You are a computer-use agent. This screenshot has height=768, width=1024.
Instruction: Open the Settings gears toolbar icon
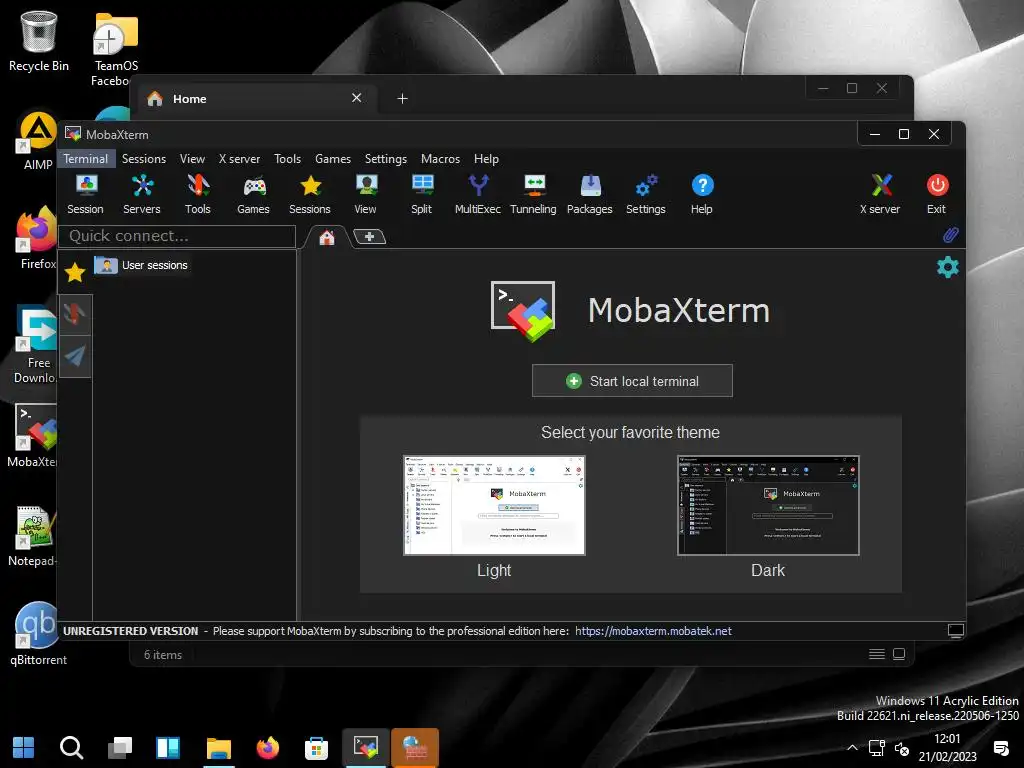[646, 195]
